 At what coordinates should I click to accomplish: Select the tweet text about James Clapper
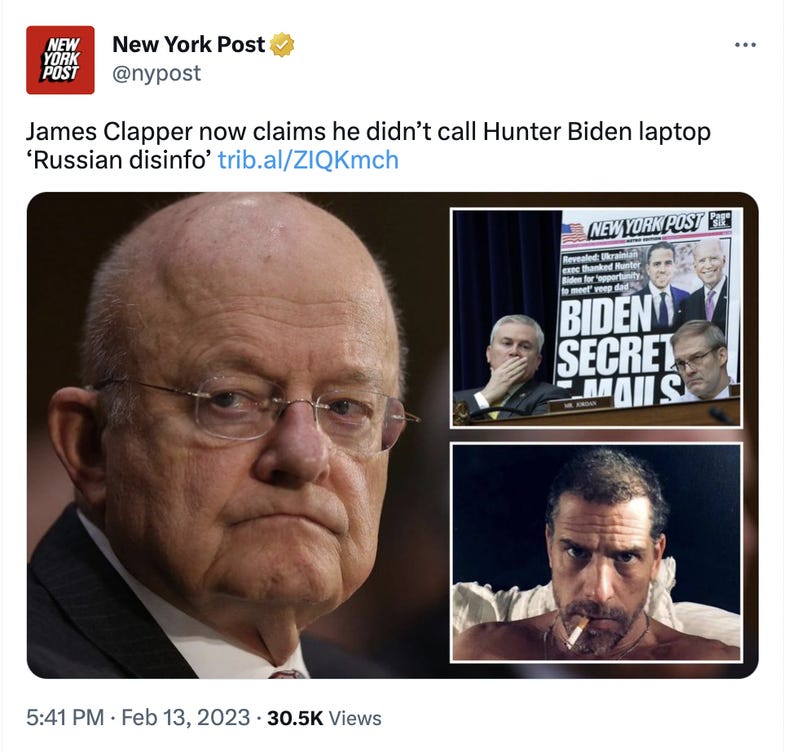tap(368, 146)
